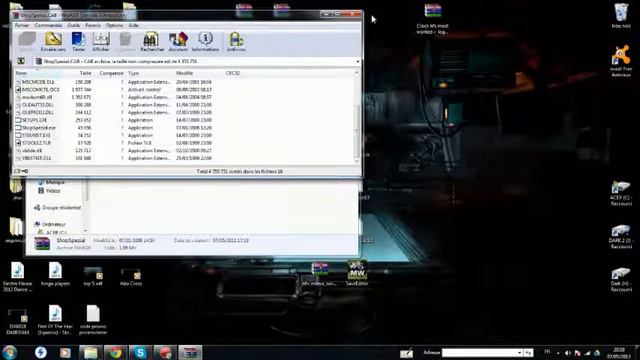Select the Recycle Bin desktop icon
Viewport: 640px width, 360px height.
point(621,16)
